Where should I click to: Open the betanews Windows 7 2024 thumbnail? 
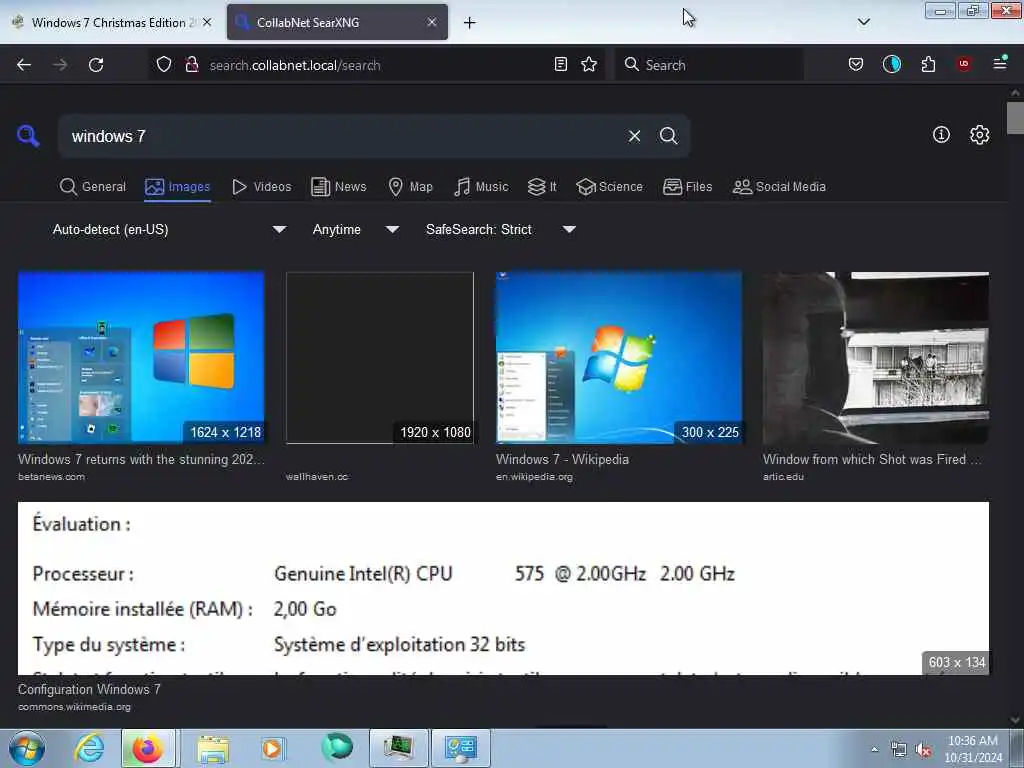[x=141, y=358]
